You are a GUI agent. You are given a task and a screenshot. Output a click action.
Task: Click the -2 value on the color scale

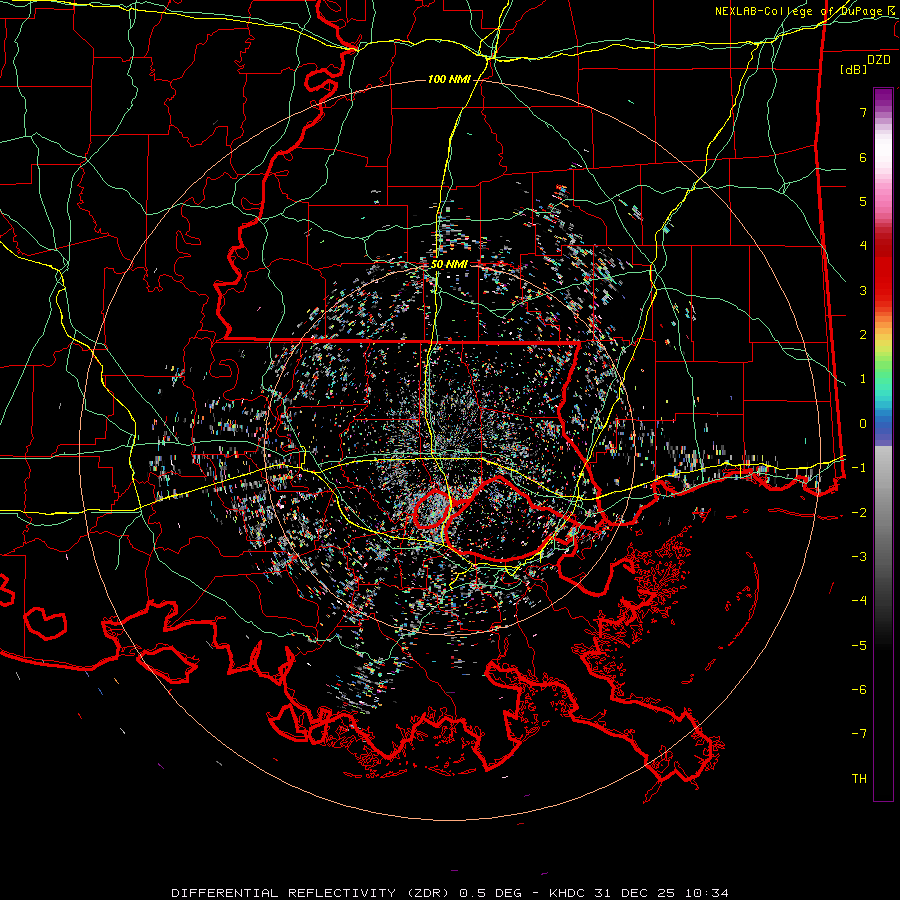[859, 512]
